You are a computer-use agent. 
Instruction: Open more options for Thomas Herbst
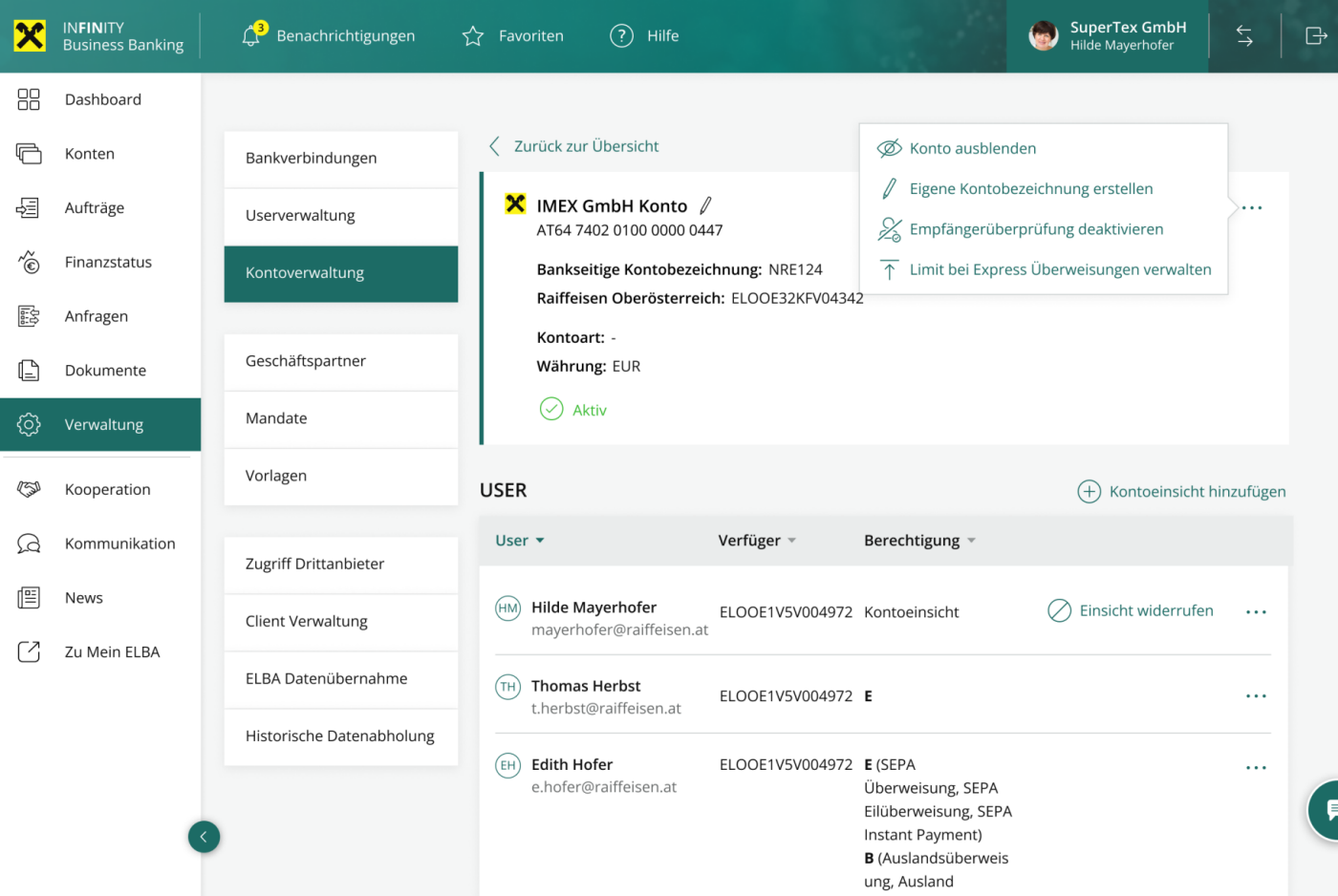coord(1256,696)
